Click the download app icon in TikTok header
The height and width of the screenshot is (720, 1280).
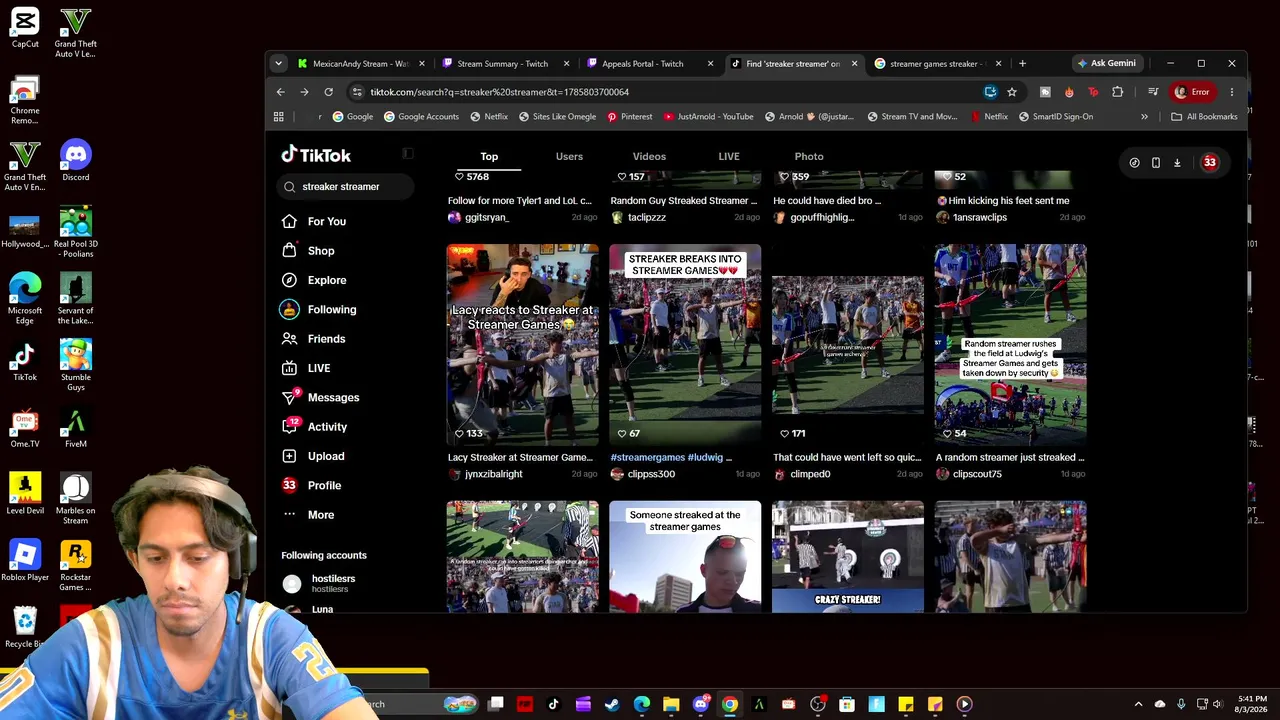point(1177,162)
